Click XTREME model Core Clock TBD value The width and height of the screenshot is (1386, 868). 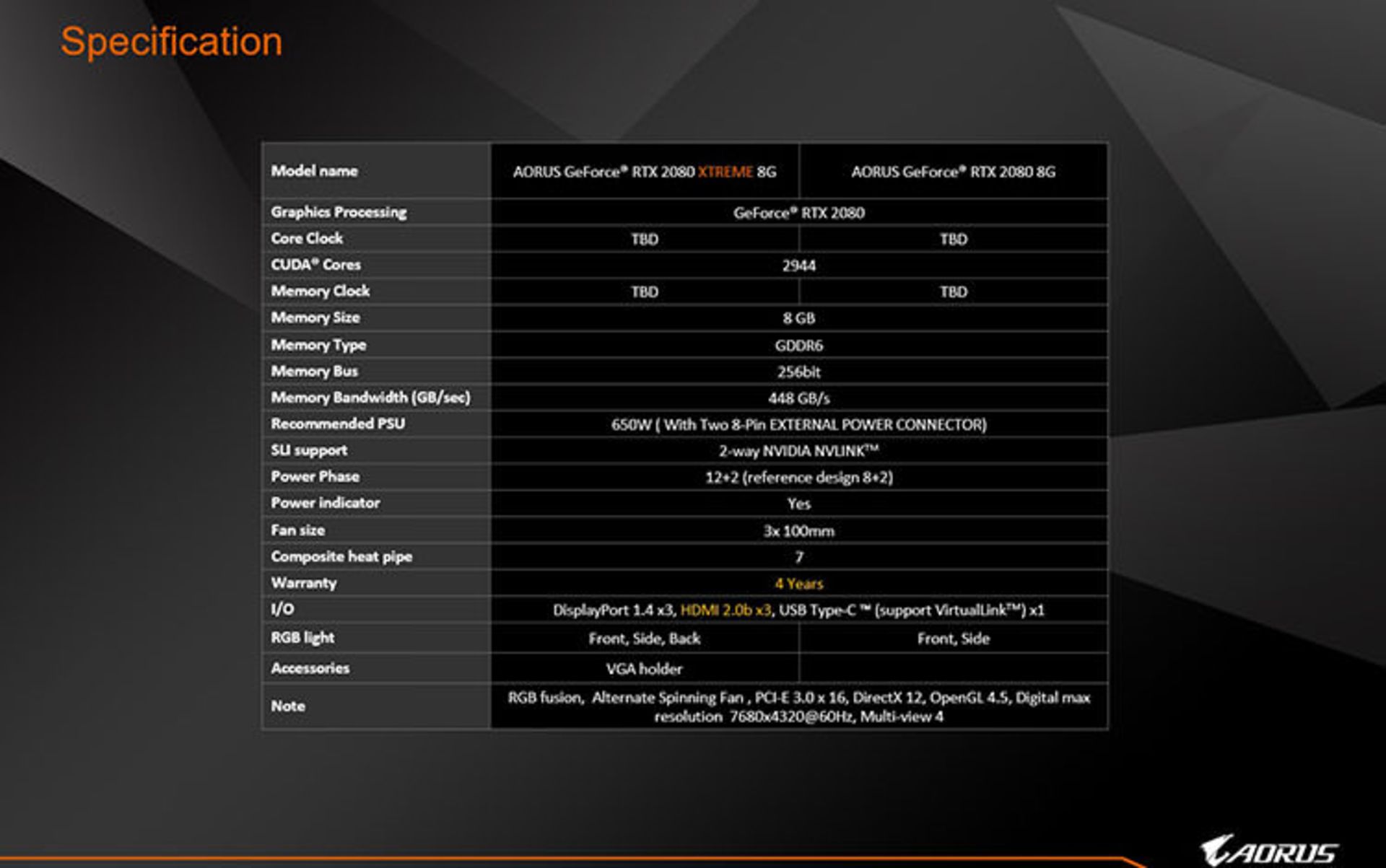tap(645, 239)
